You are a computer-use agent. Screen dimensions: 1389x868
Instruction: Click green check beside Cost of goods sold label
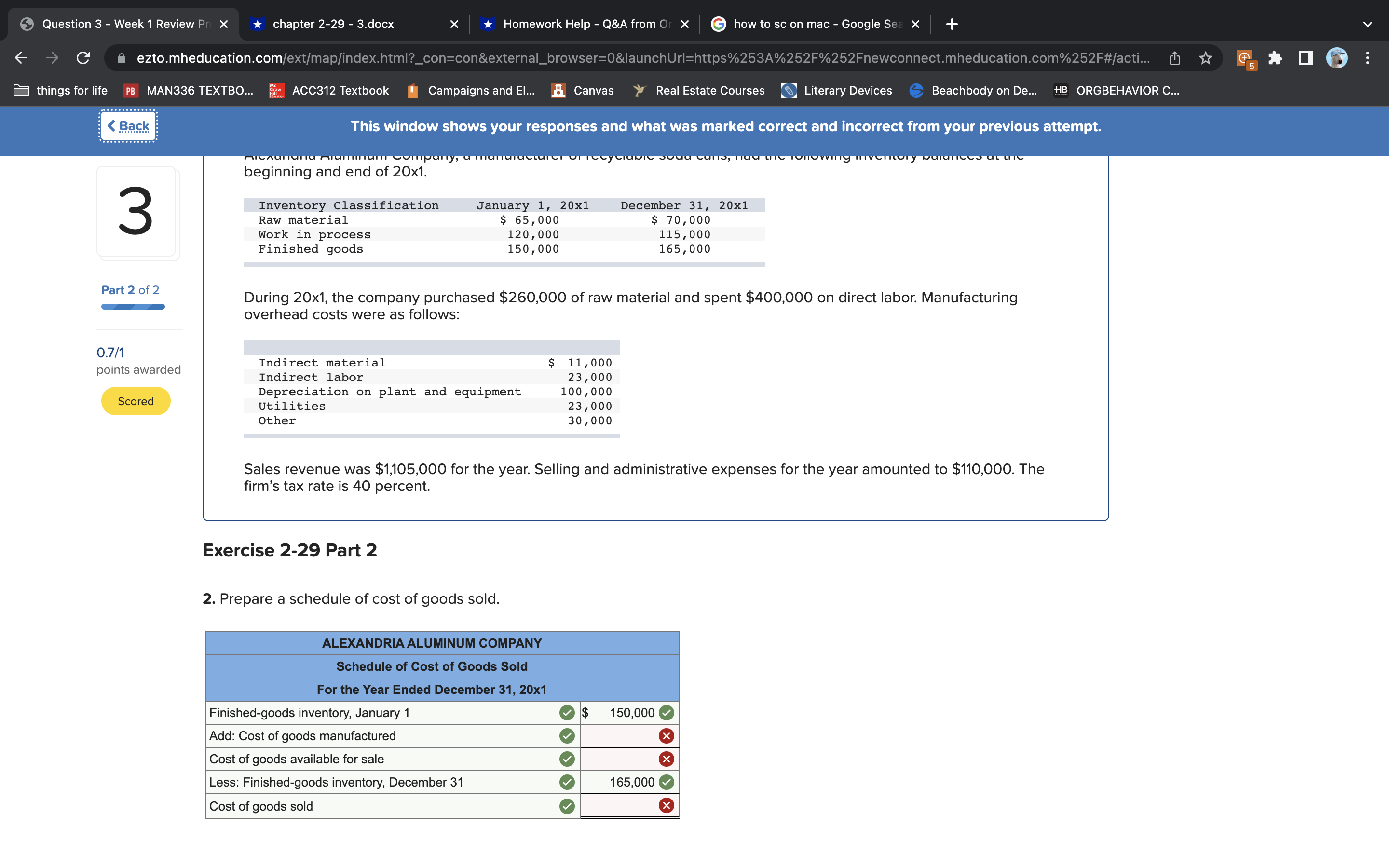pyautogui.click(x=567, y=806)
